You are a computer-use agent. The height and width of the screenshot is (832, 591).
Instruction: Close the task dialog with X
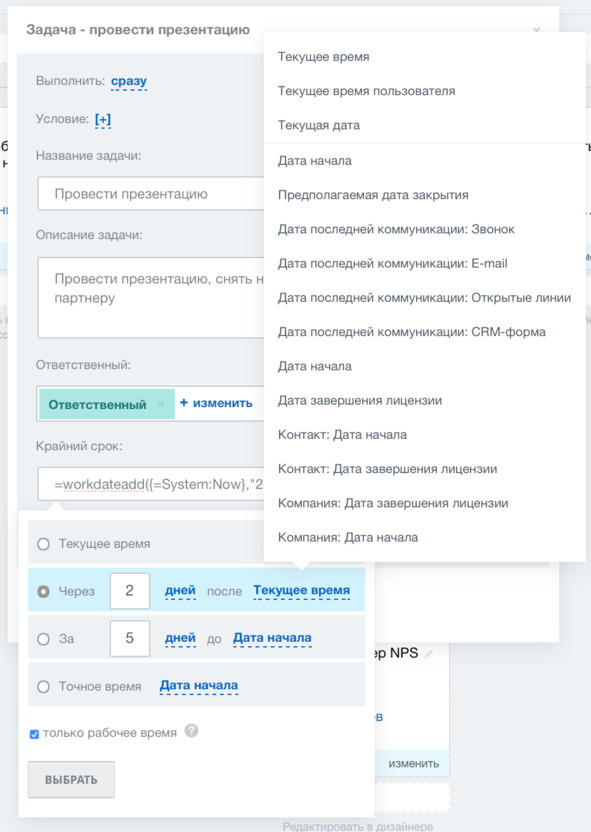click(537, 30)
